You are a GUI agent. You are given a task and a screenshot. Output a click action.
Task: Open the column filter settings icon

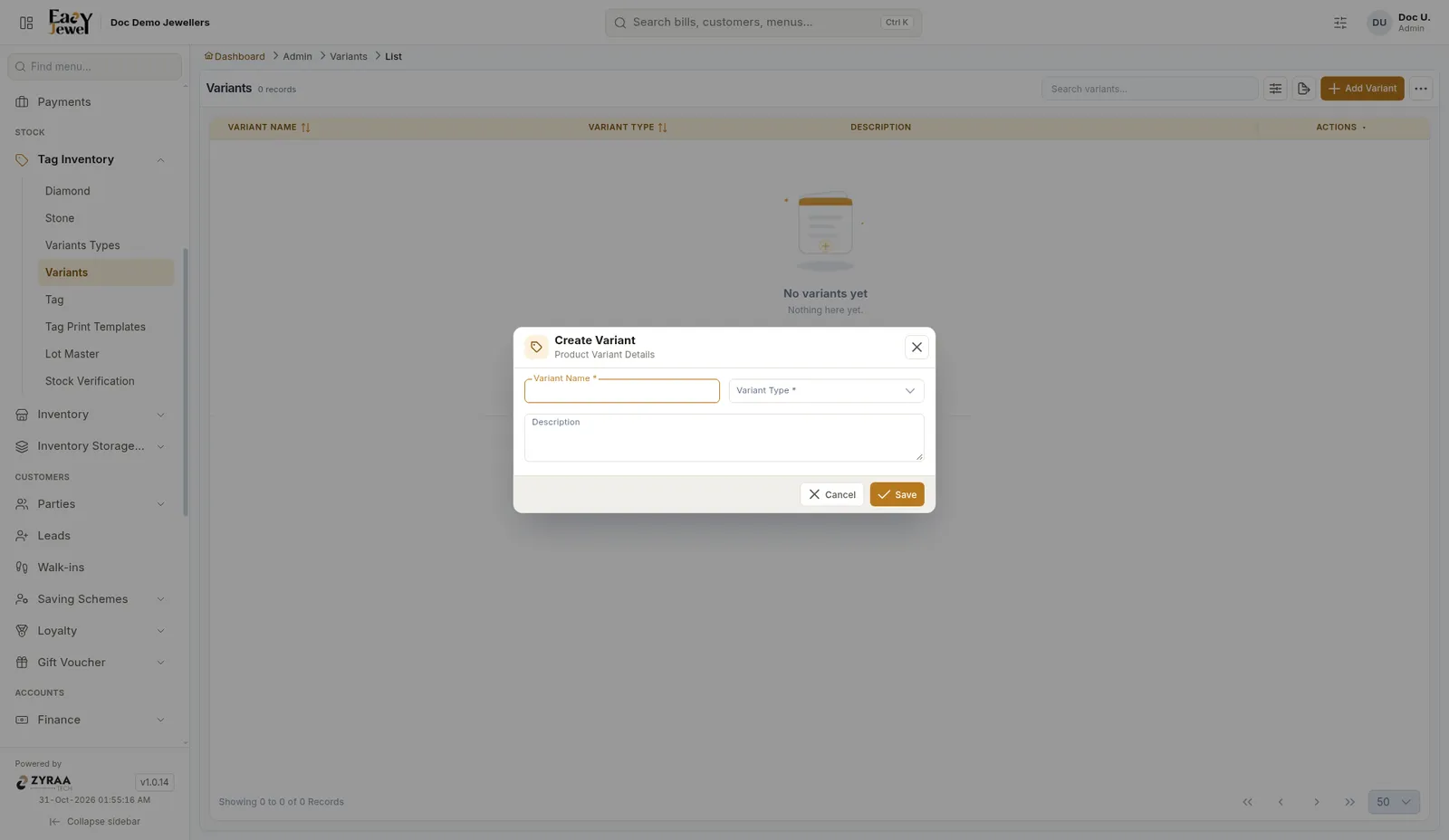click(1275, 89)
